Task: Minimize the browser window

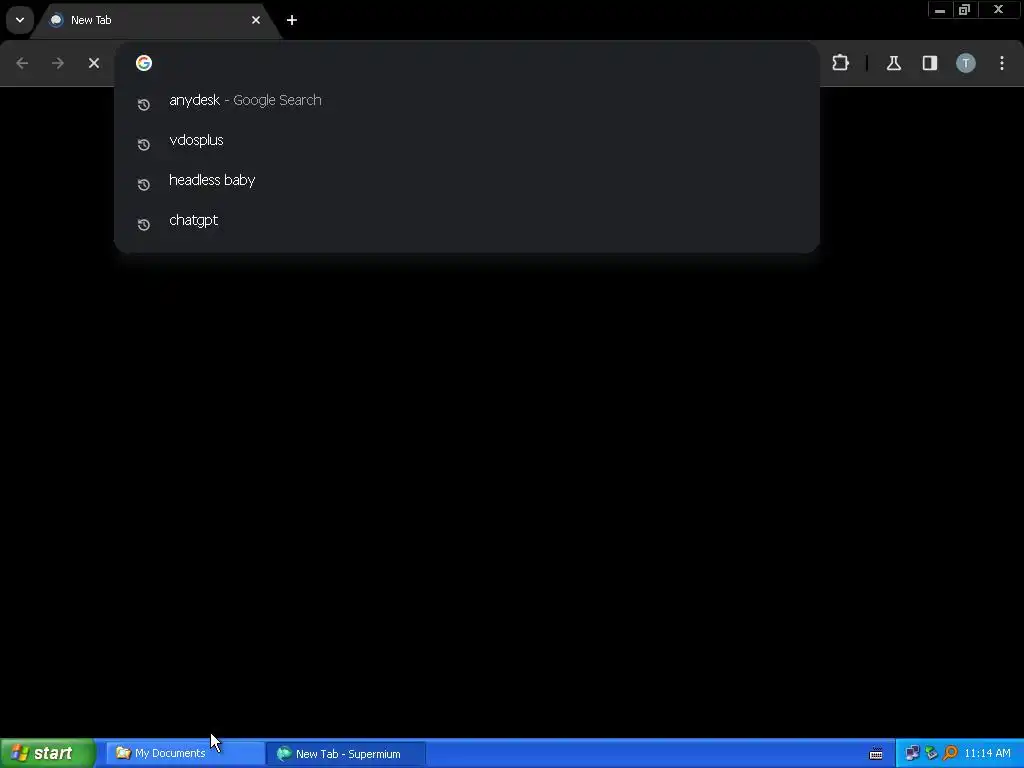Action: [940, 10]
